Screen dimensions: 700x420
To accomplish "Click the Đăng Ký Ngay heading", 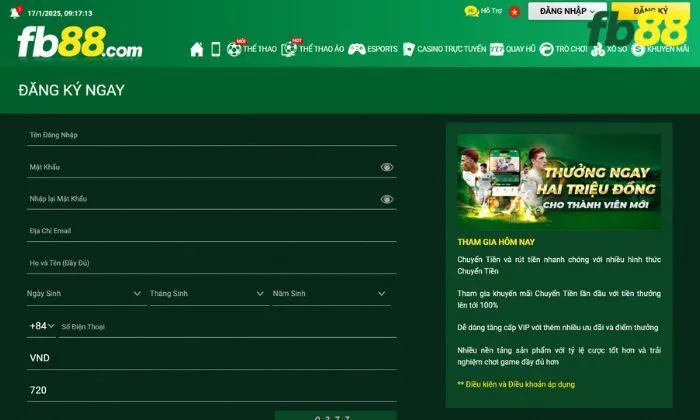I will (x=71, y=90).
